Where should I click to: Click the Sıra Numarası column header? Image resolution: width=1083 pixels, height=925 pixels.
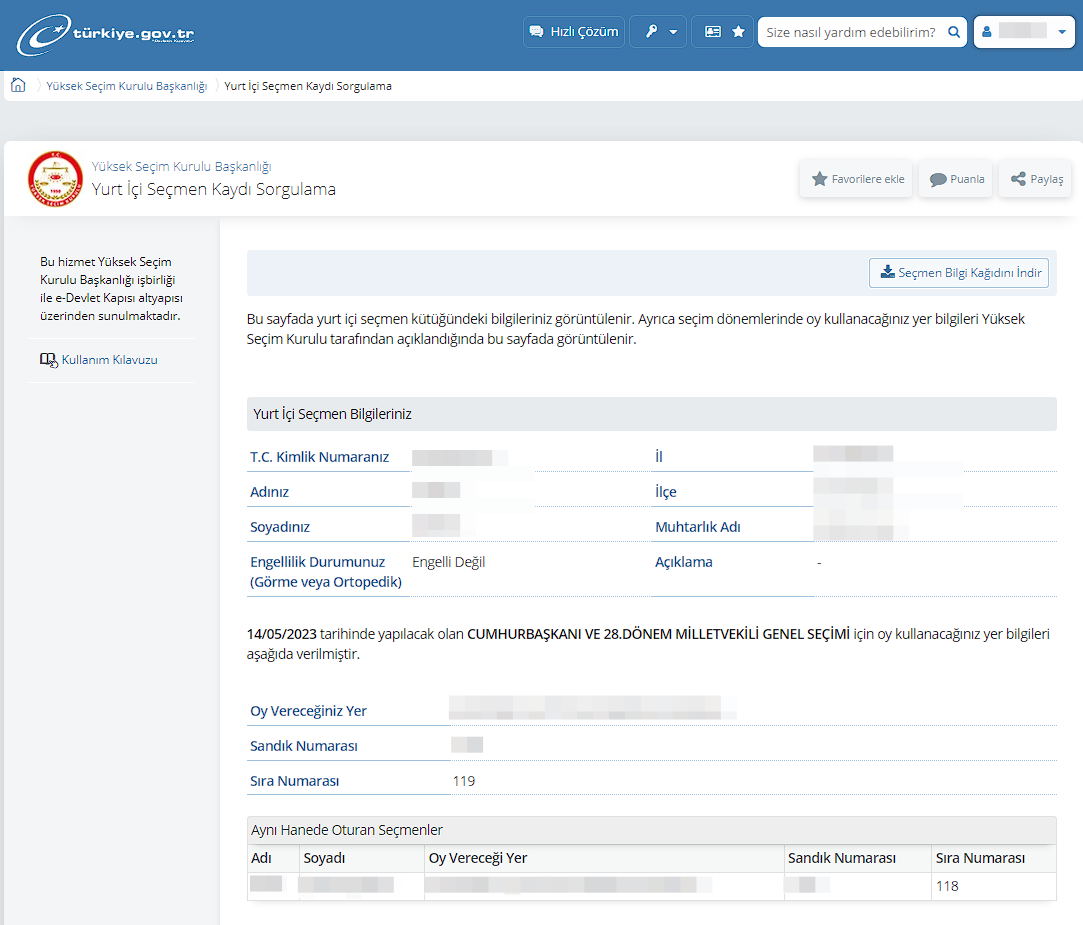(x=979, y=858)
